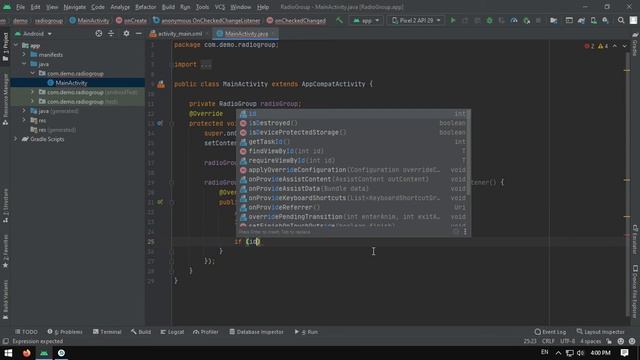Choose getTaskId() completion suggestion

pyautogui.click(x=353, y=142)
